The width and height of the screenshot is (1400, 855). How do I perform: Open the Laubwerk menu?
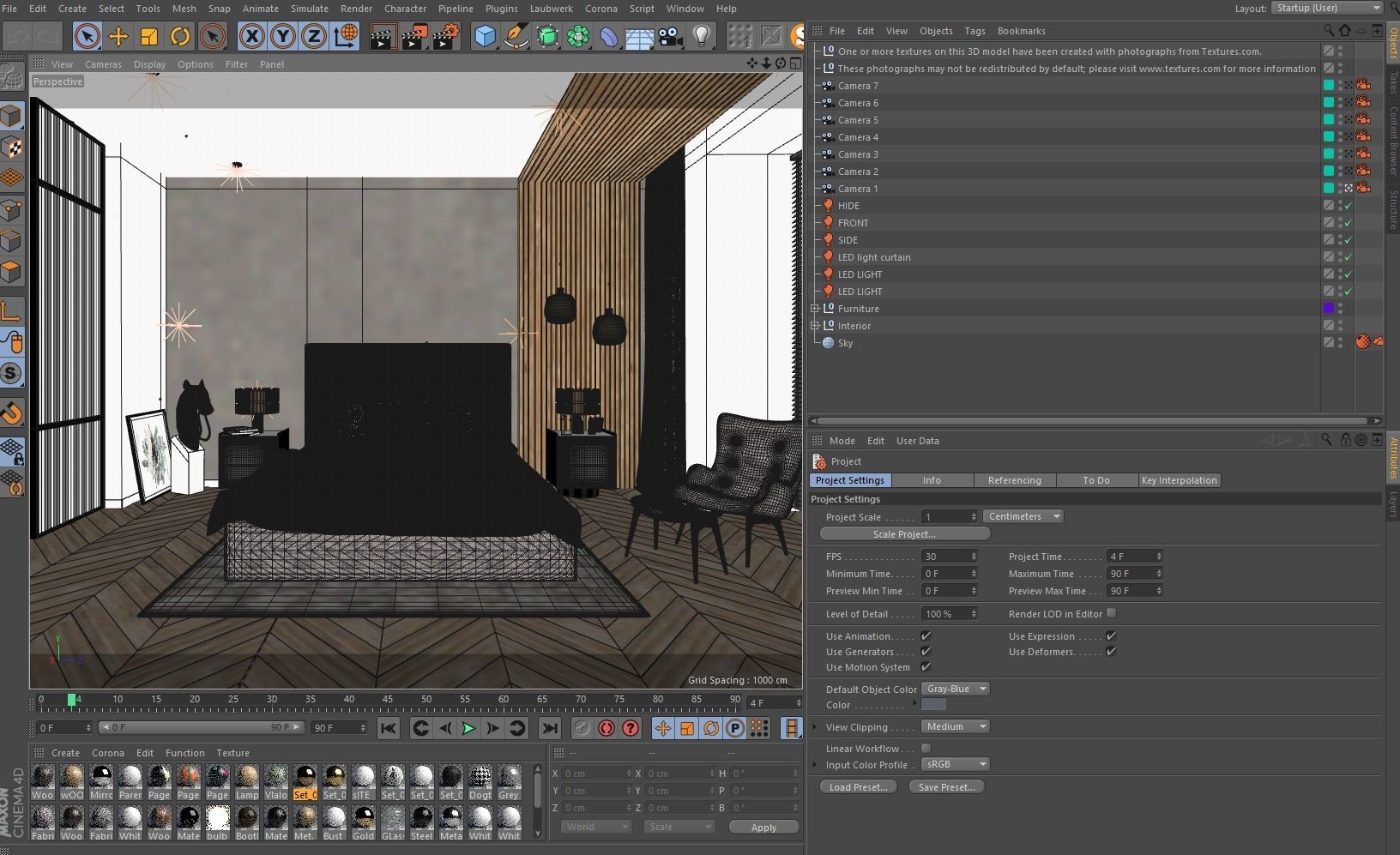(x=552, y=9)
